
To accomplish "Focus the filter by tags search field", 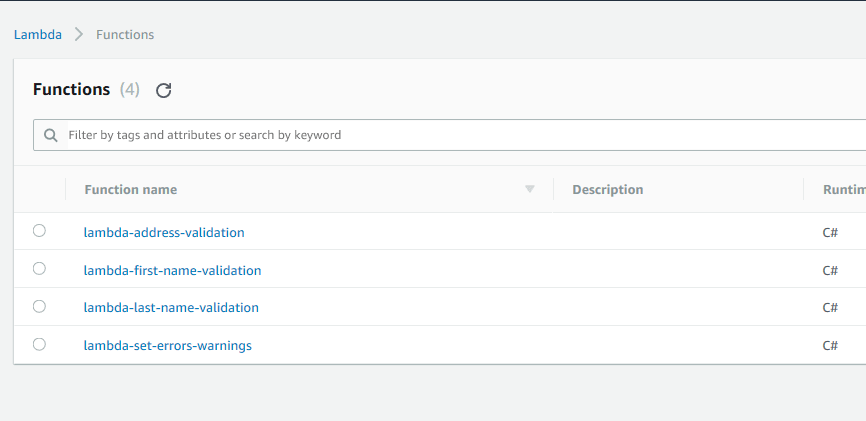I will [464, 135].
